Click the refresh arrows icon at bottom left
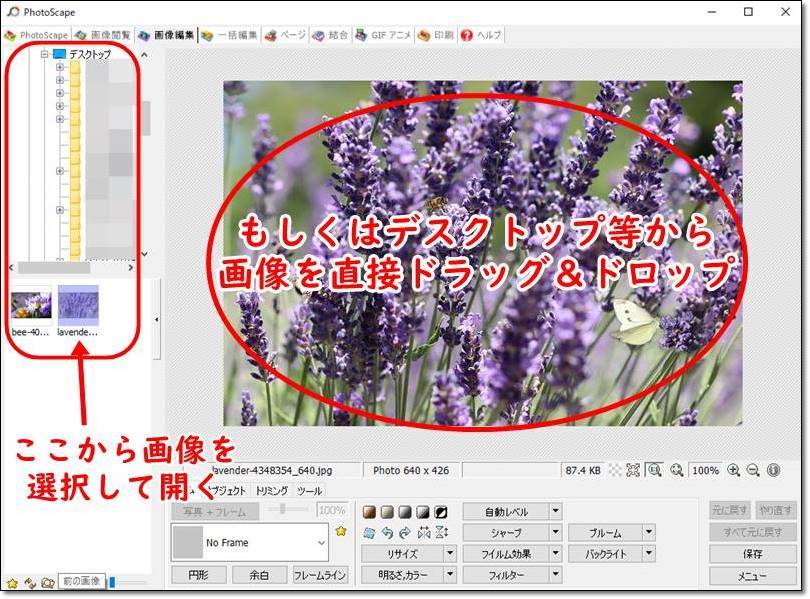810x599 pixels. pyautogui.click(x=30, y=583)
